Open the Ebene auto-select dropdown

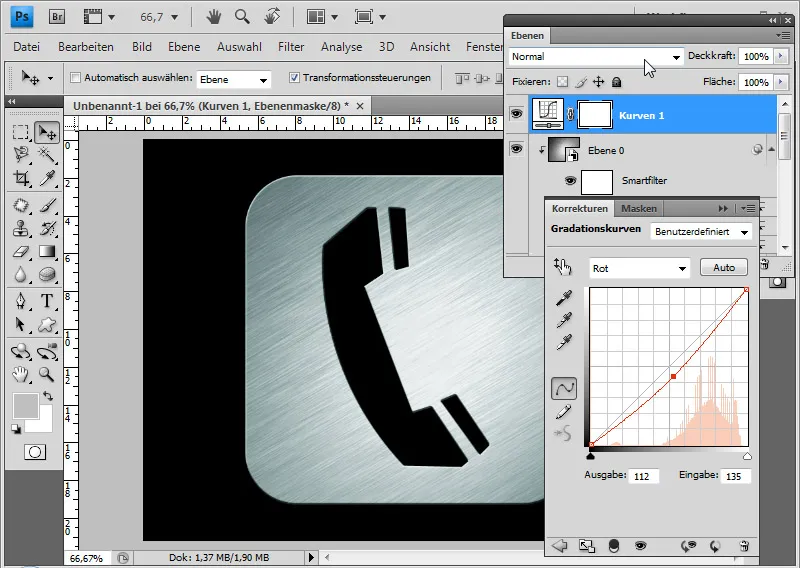[234, 80]
